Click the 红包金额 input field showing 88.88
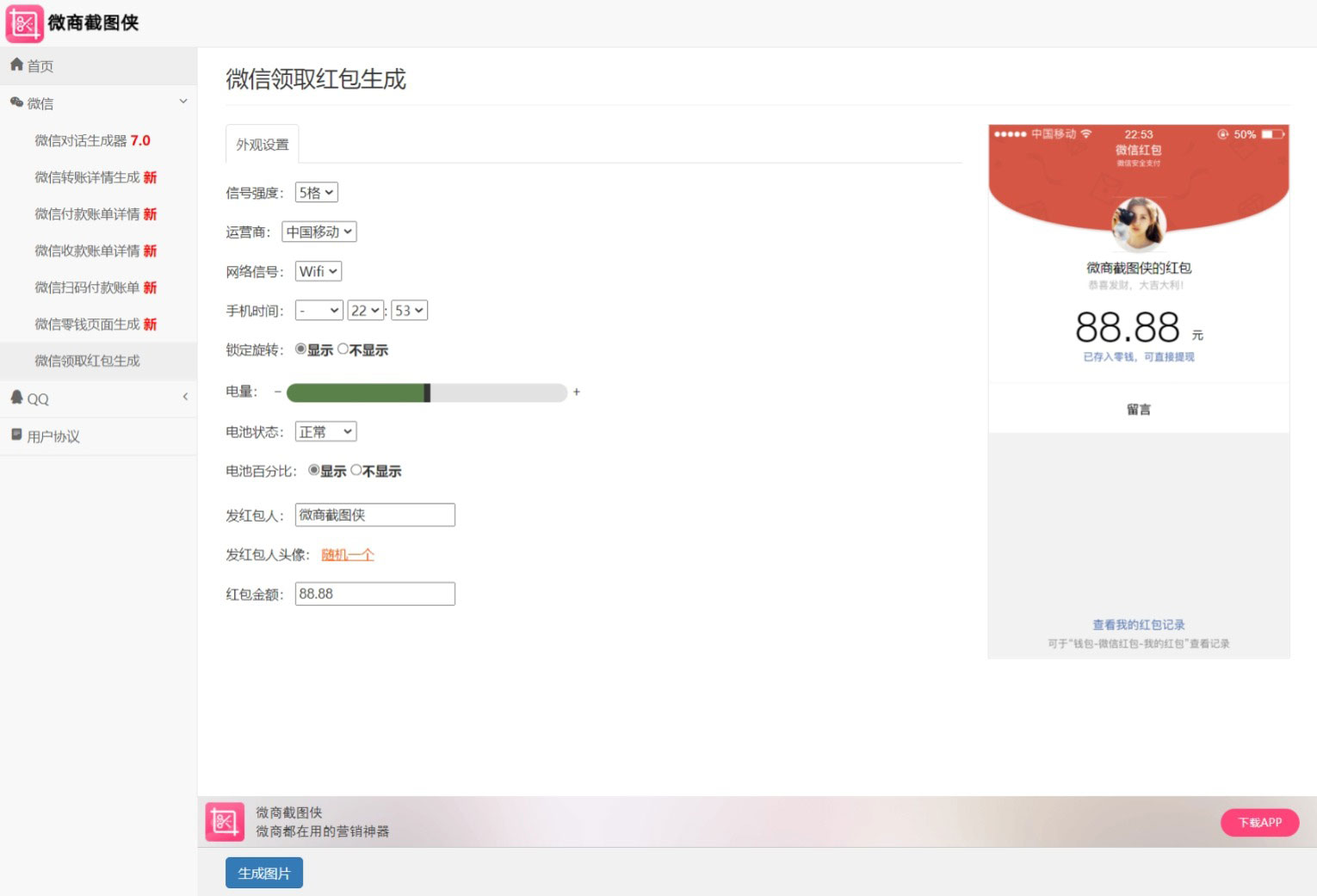The image size is (1317, 896). 375,594
